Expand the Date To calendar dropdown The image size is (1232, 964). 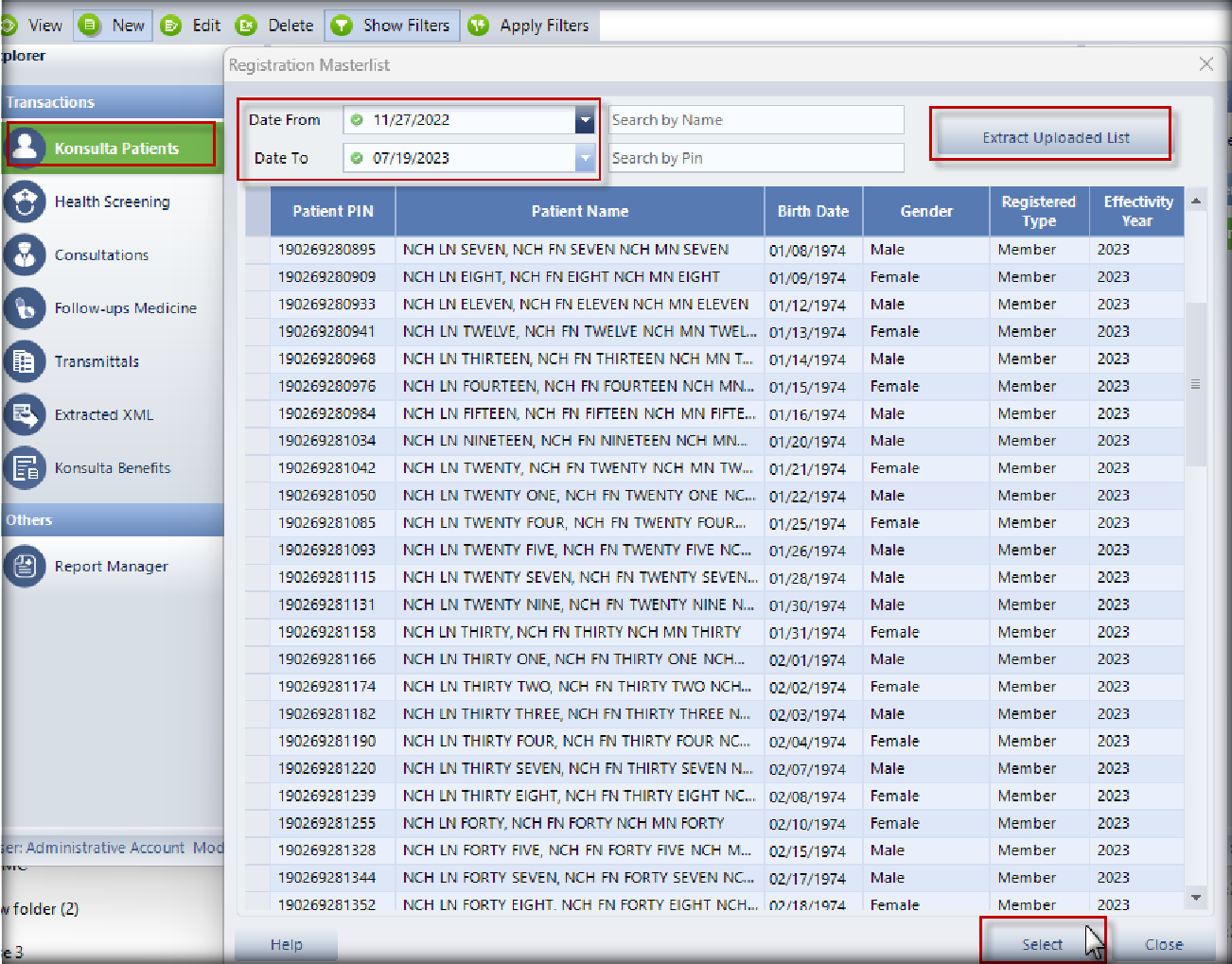tap(585, 158)
